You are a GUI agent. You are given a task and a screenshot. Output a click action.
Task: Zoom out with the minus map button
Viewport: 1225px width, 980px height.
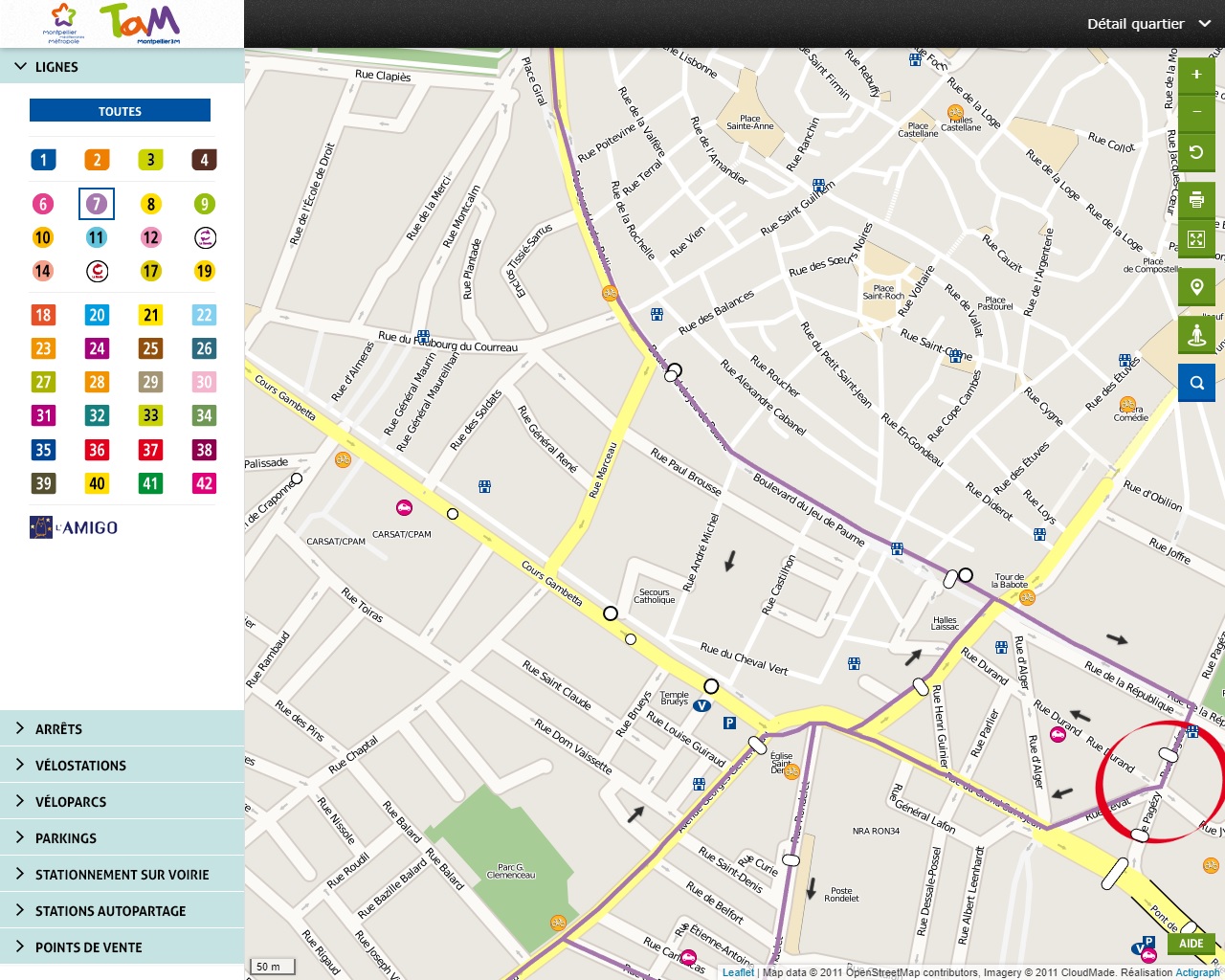click(1196, 112)
